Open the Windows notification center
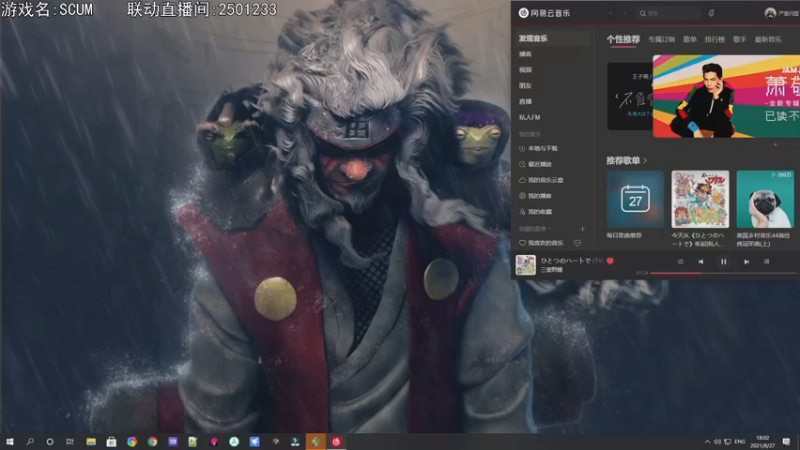 tap(786, 441)
